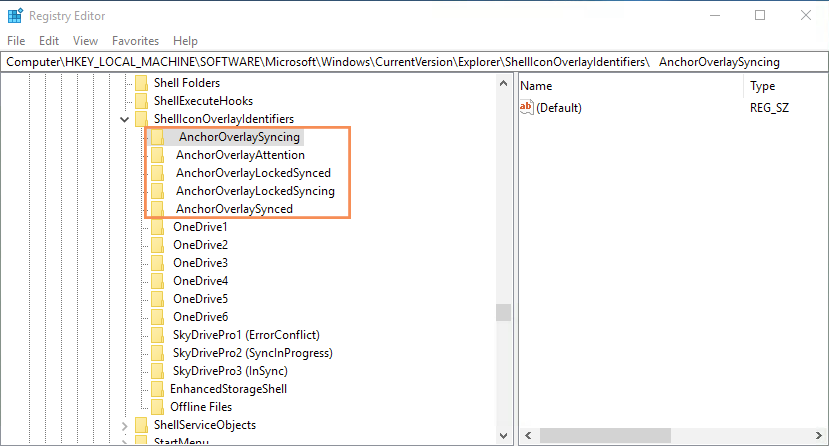Open the File menu
Image resolution: width=829 pixels, height=446 pixels.
[16, 41]
